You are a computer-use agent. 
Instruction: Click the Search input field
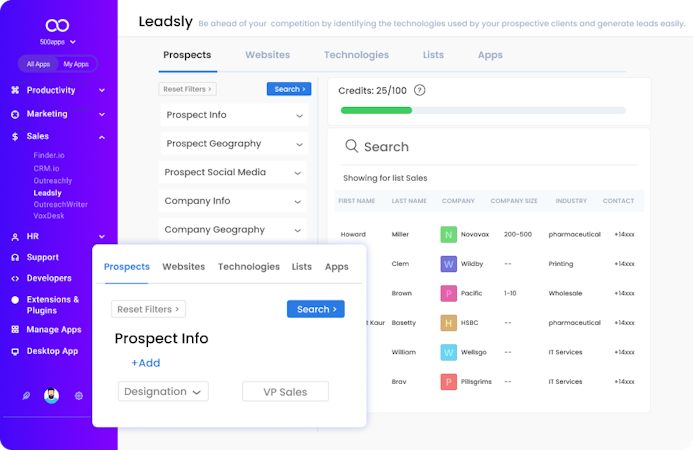(489, 147)
